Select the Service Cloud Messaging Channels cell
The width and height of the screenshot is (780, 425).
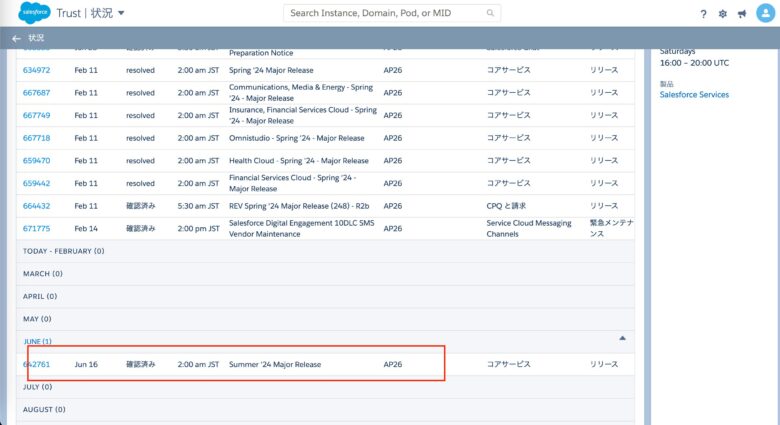529,228
